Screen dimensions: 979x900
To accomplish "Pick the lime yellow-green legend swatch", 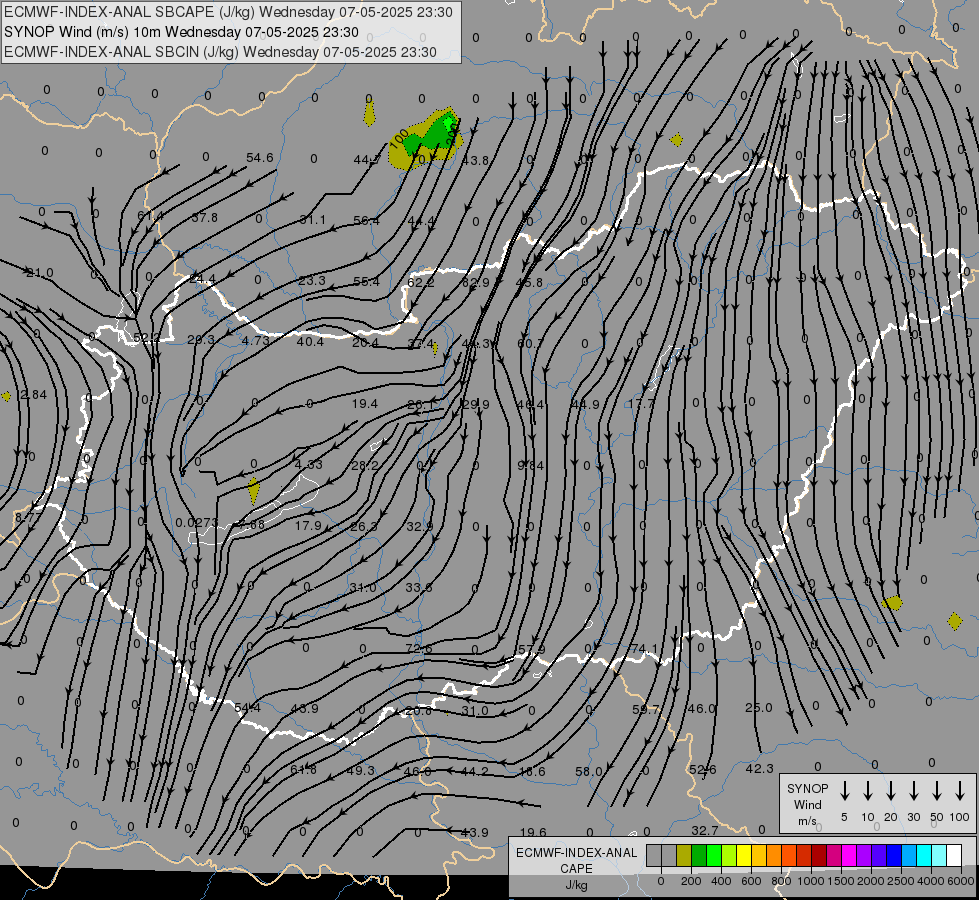I will [x=729, y=855].
